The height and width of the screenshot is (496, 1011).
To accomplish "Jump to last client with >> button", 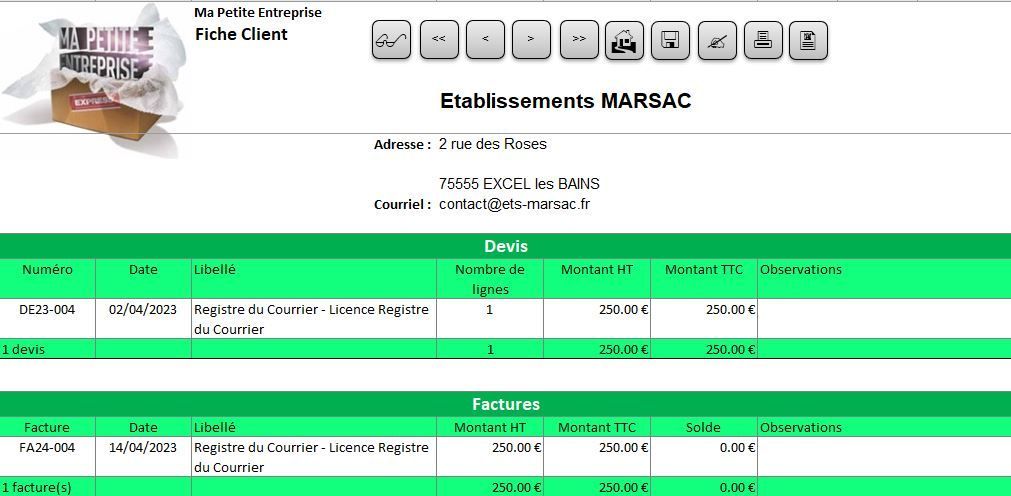I will [x=579, y=40].
